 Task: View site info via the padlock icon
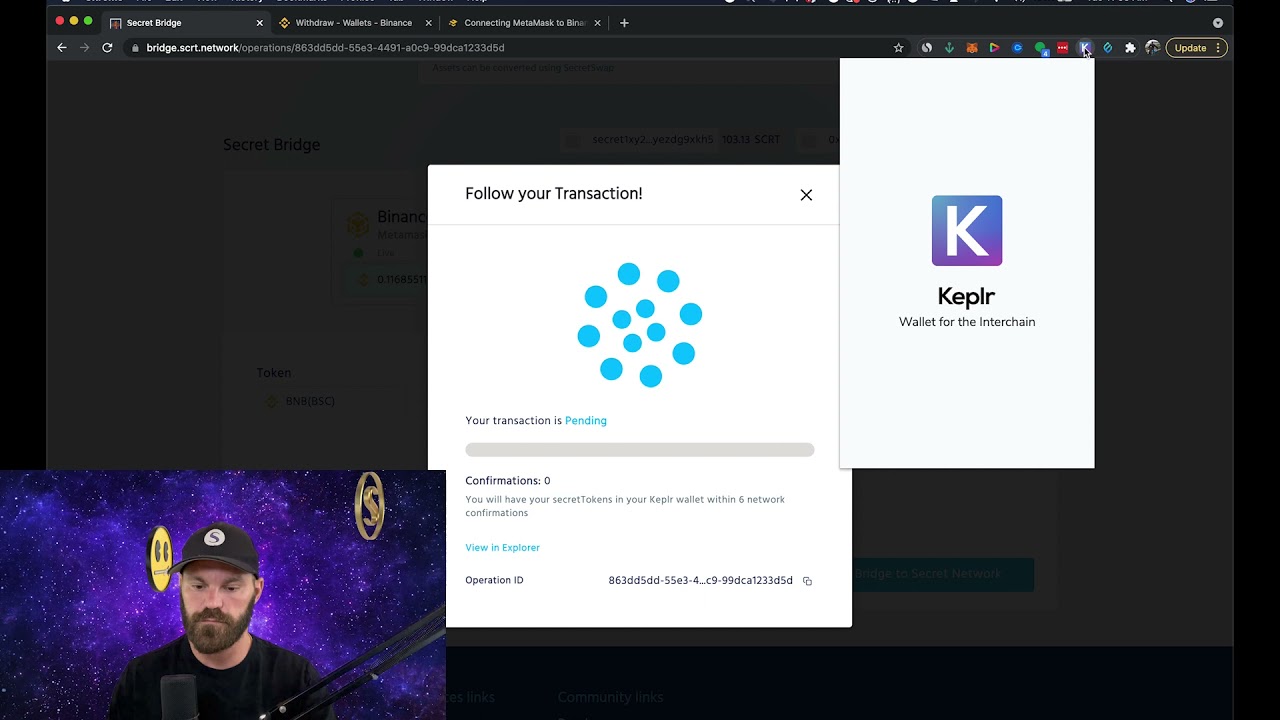pos(135,48)
